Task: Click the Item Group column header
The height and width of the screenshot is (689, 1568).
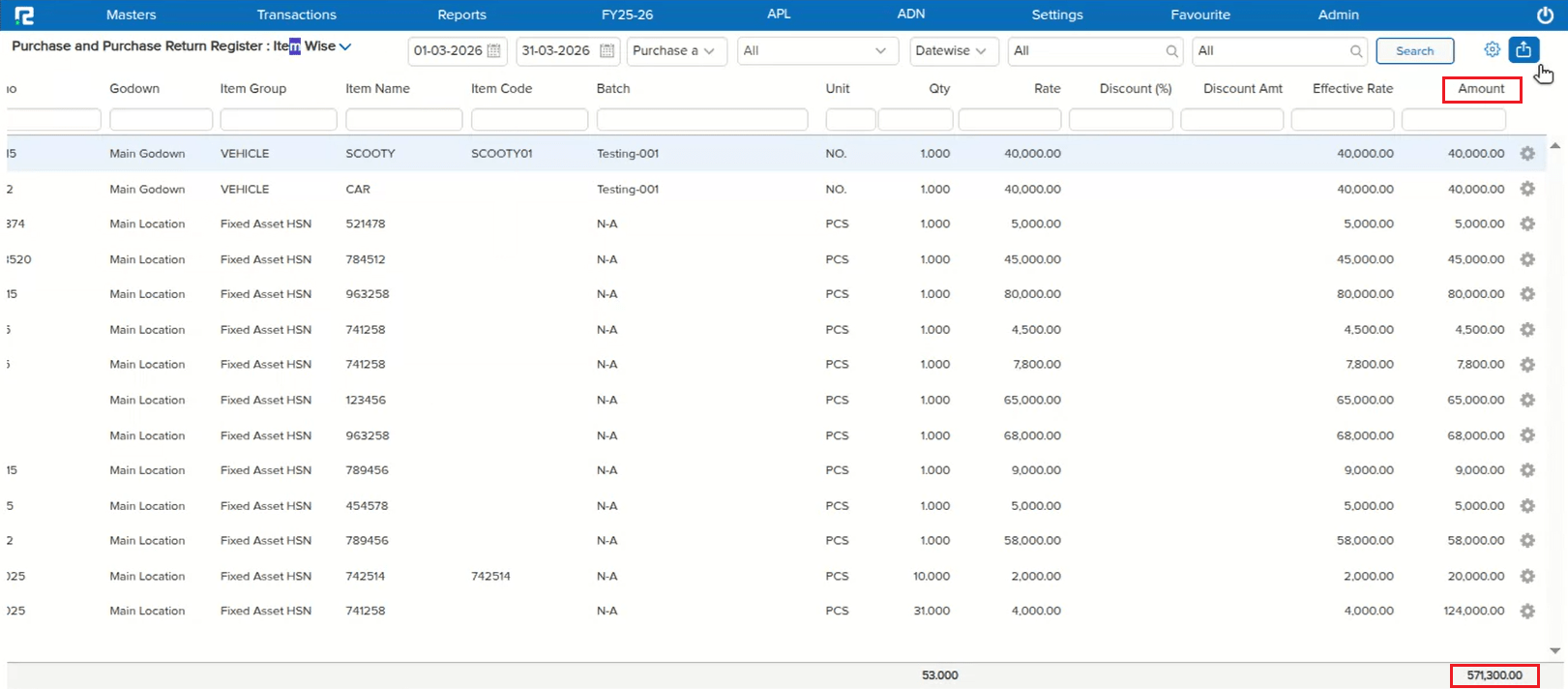Action: 253,88
